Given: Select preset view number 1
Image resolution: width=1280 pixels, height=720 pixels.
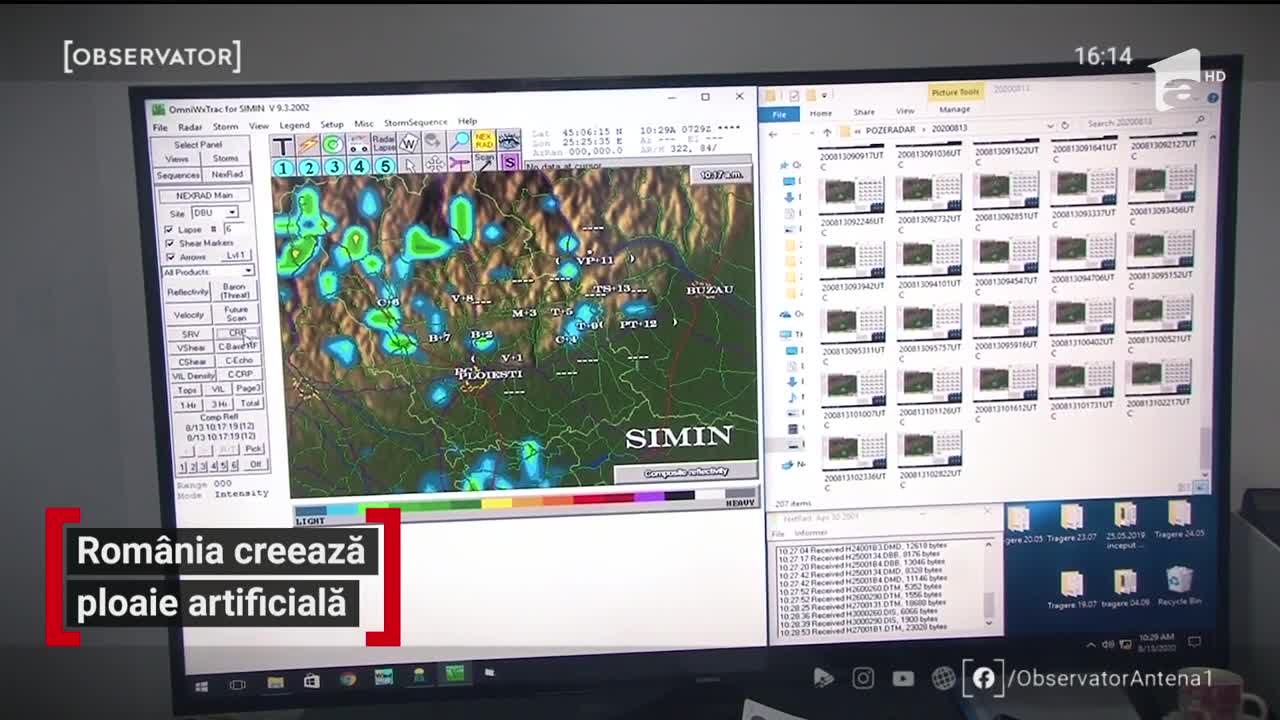Looking at the screenshot, I should point(283,168).
